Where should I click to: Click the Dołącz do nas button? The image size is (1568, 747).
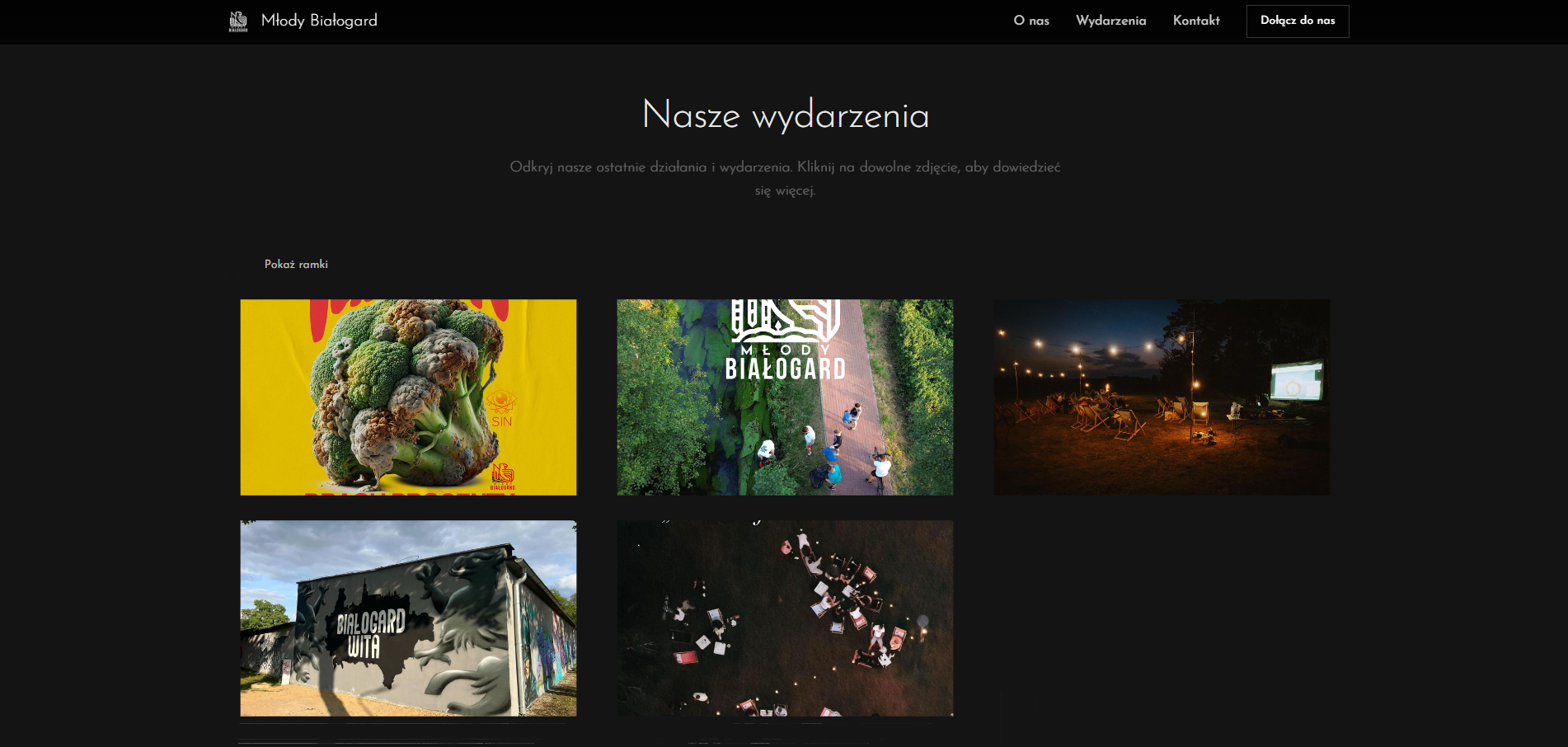[1298, 21]
